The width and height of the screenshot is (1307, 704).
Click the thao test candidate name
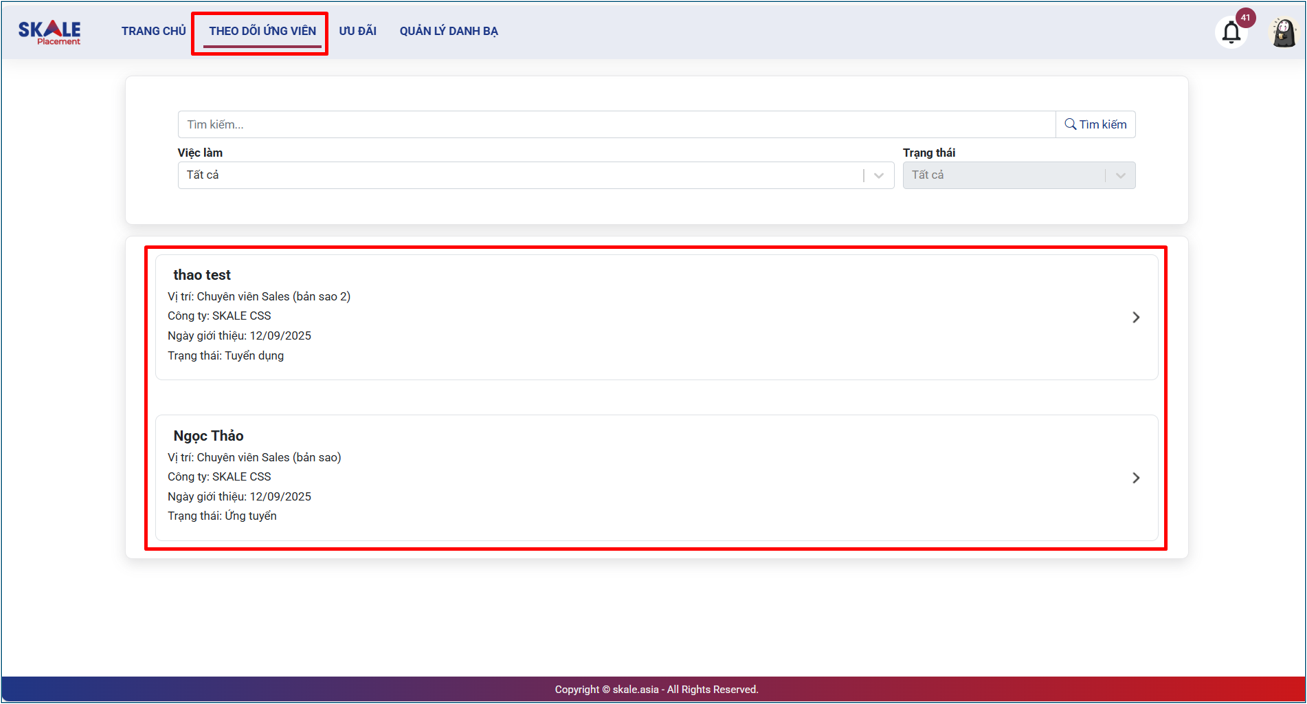click(x=202, y=275)
